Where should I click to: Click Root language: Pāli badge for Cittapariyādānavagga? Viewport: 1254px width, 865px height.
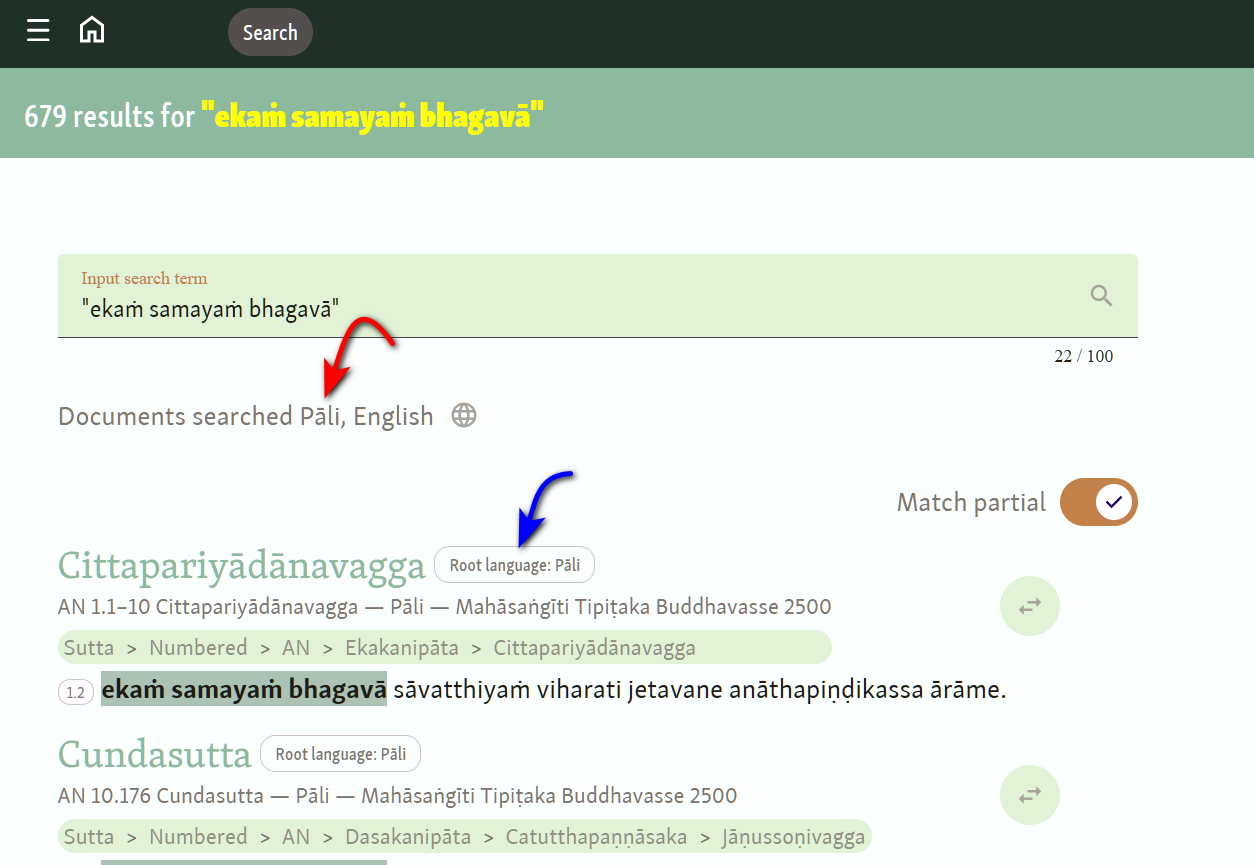click(514, 565)
